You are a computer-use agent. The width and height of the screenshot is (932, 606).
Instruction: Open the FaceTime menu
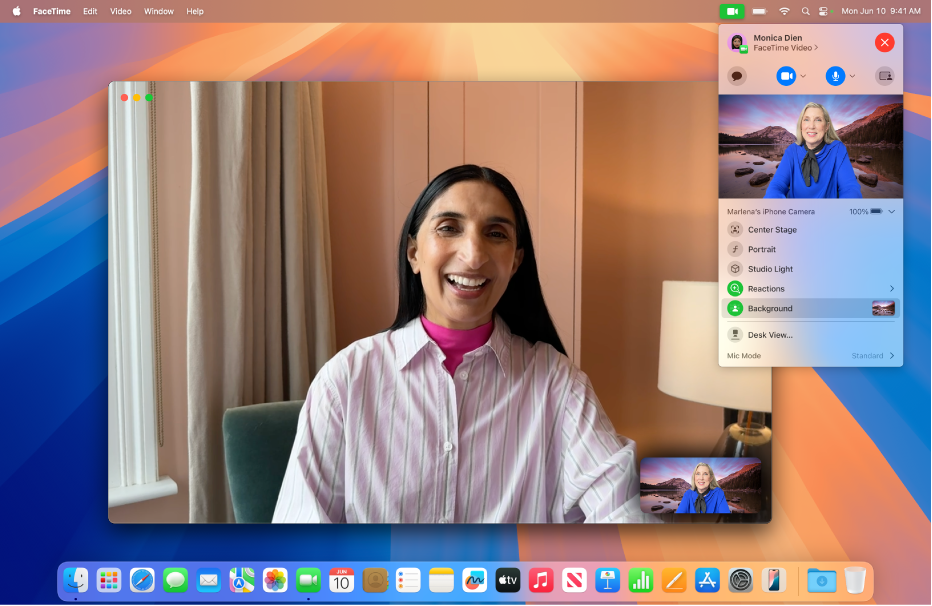(52, 11)
